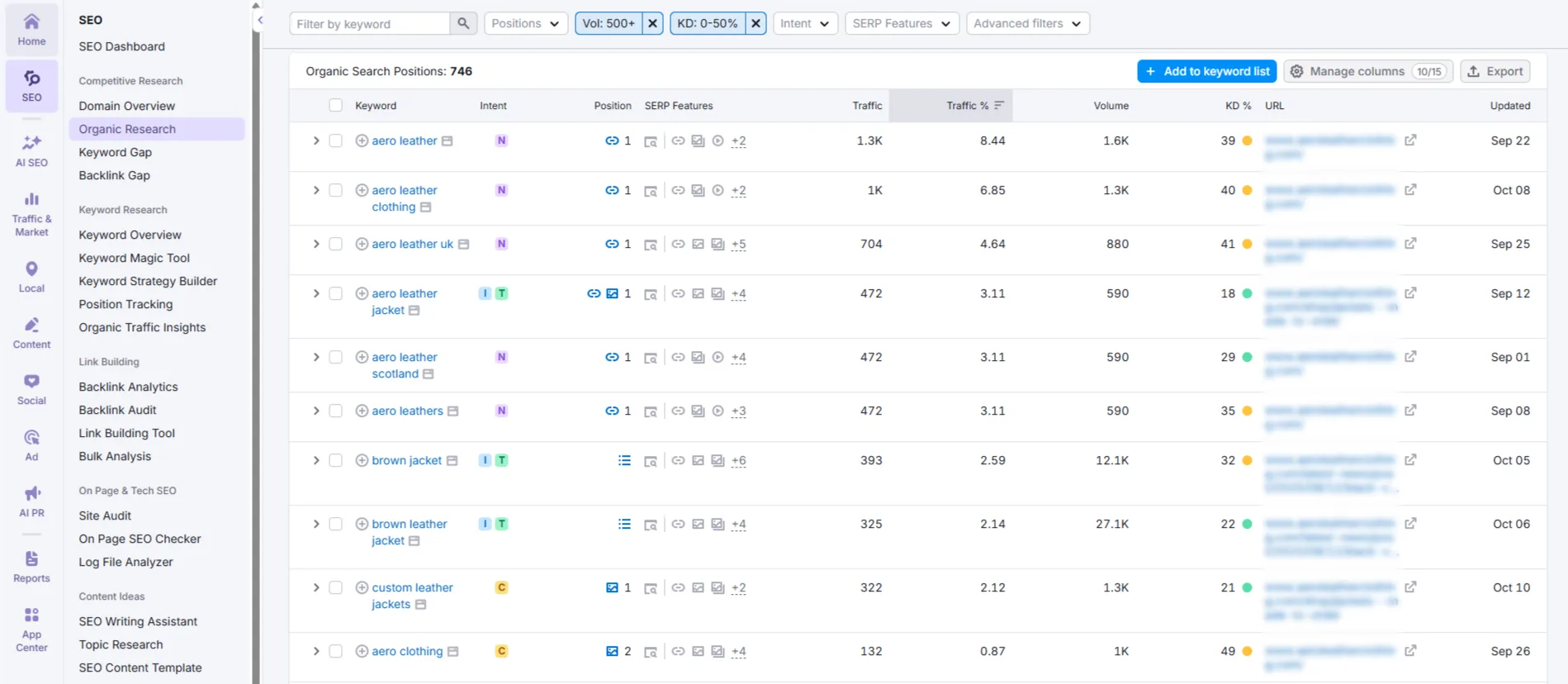Image resolution: width=1568 pixels, height=684 pixels.
Task: Click the search magnifier next to keyword filter
Action: point(463,24)
